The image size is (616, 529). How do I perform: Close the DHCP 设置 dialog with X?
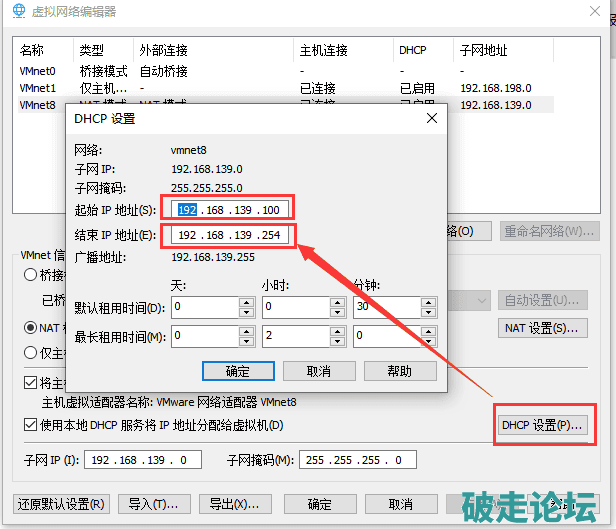click(x=431, y=118)
